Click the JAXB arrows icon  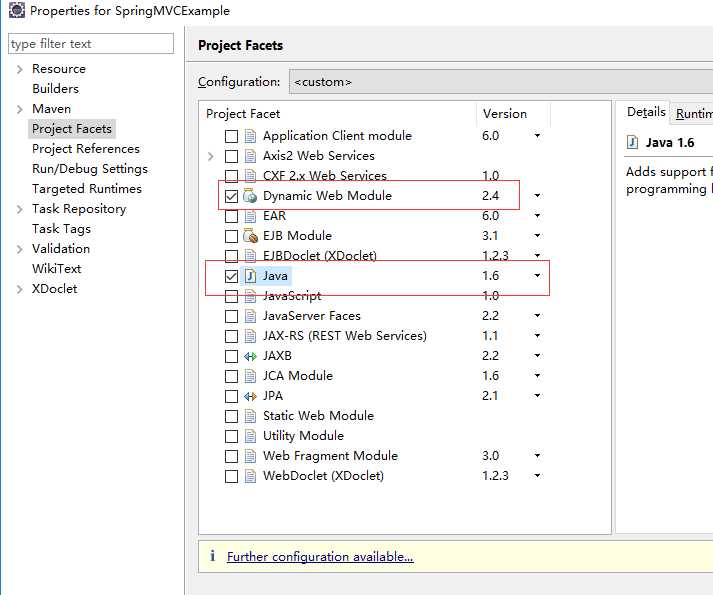pos(250,356)
